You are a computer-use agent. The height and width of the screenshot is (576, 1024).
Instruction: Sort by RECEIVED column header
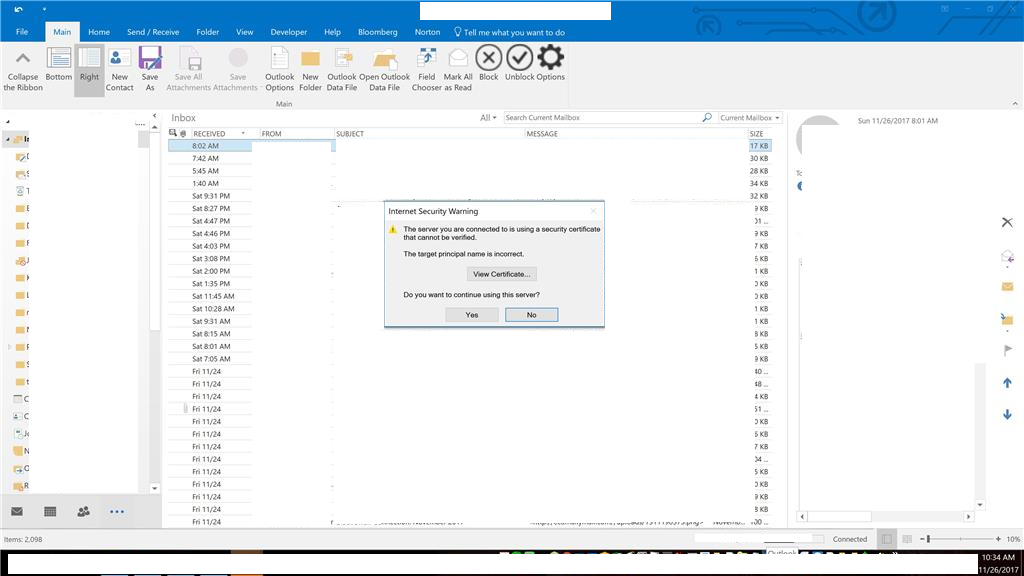219,133
